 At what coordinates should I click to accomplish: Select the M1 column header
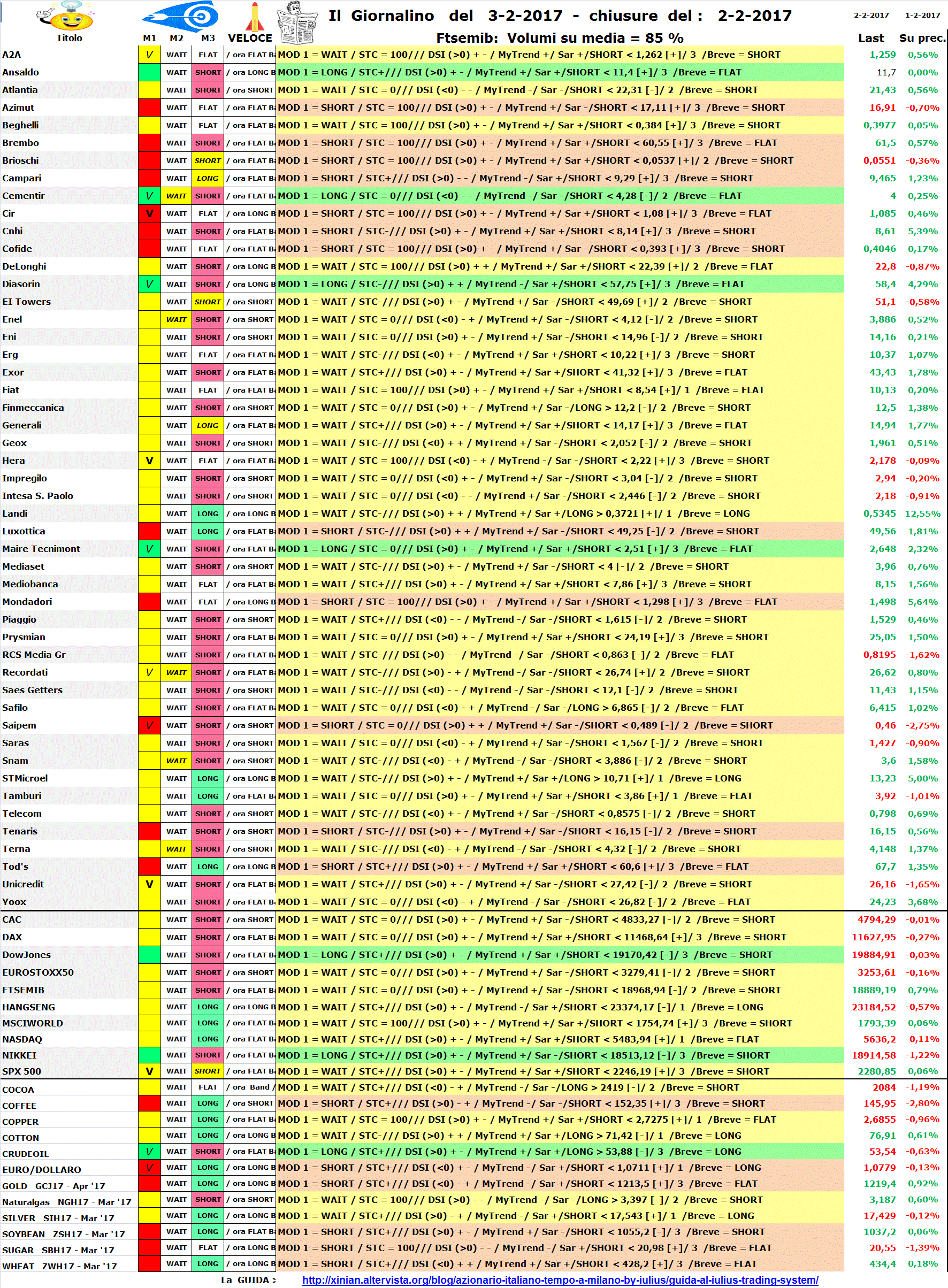point(149,38)
